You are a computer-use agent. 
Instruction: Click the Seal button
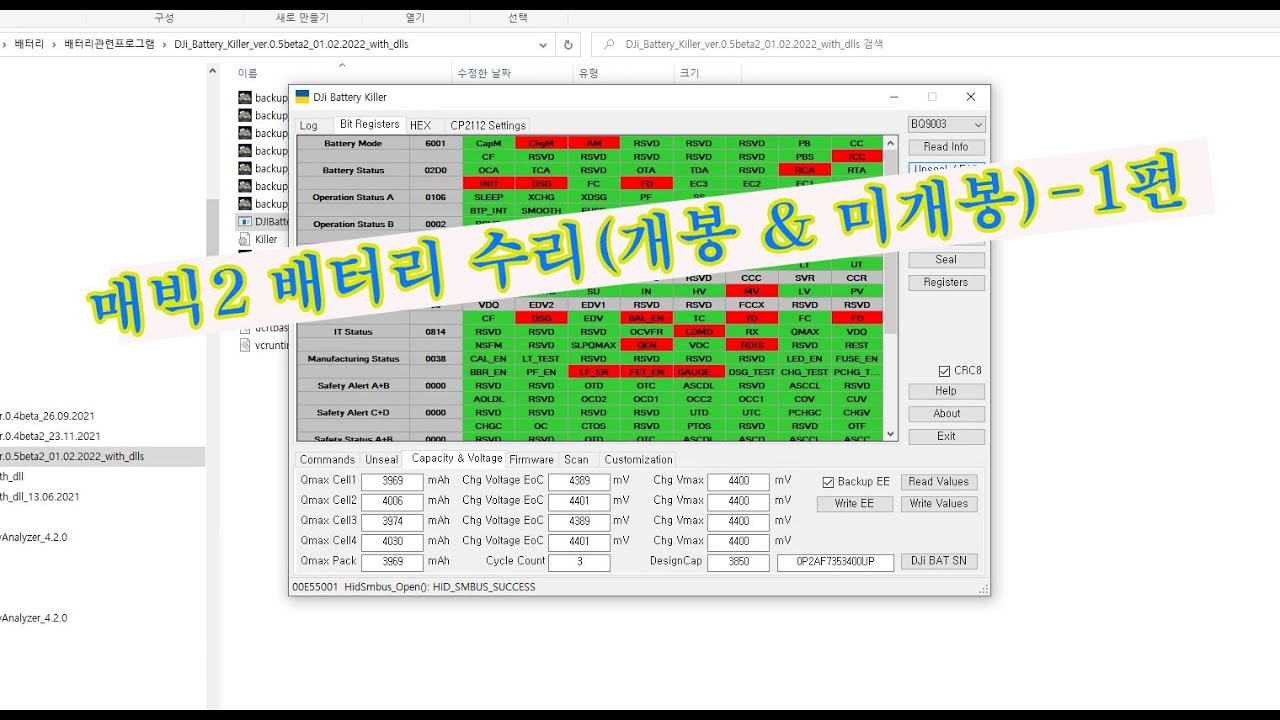[946, 260]
